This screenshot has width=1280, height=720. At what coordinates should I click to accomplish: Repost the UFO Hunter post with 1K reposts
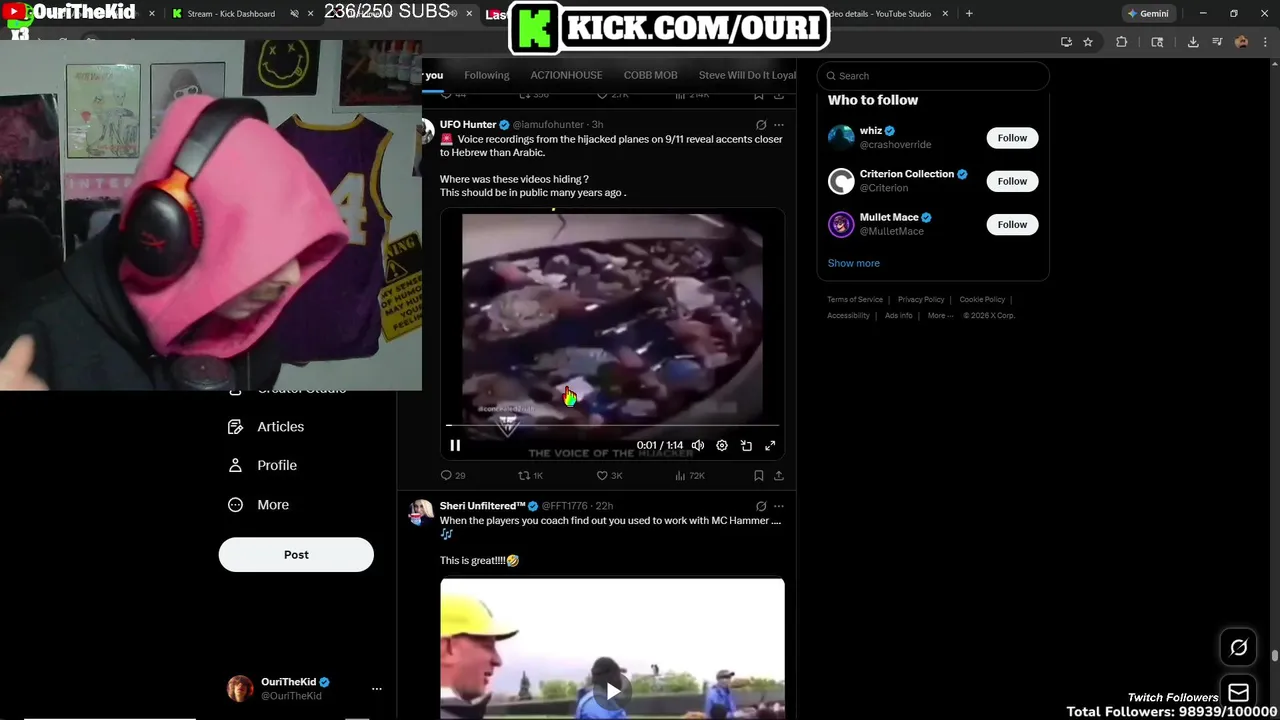click(x=530, y=476)
